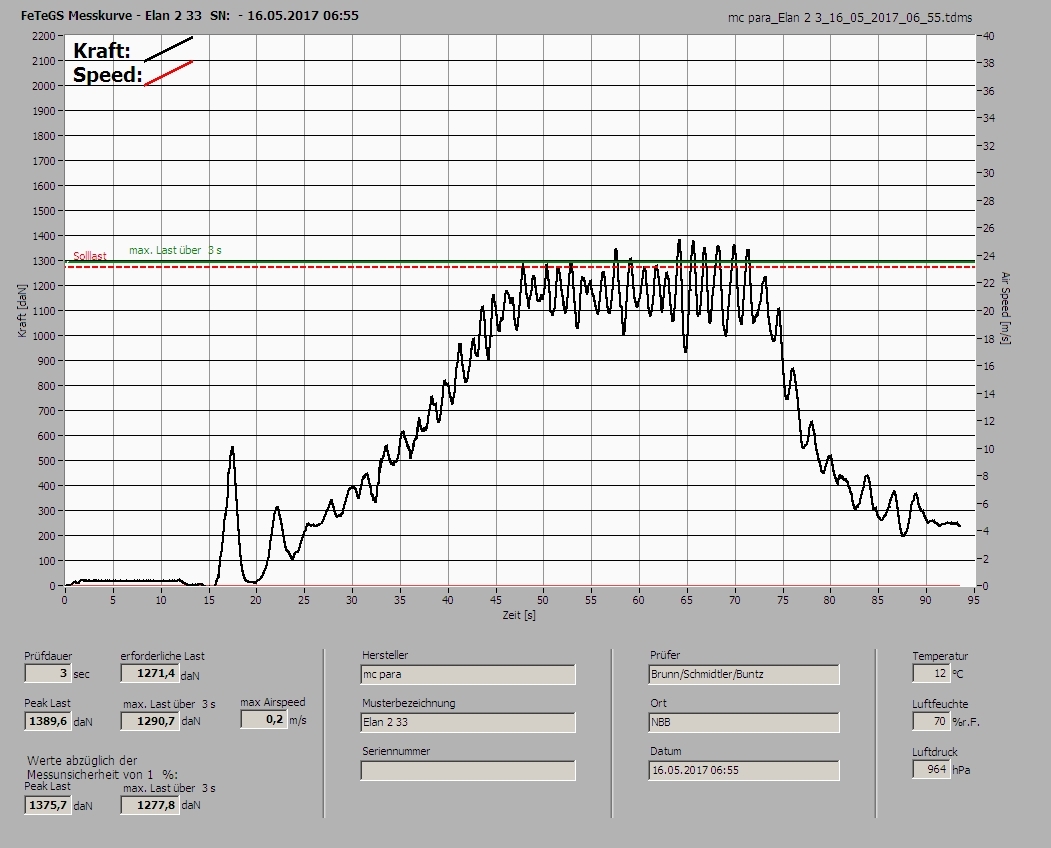The image size is (1051, 848).
Task: Select the erforderliche Last field 1271,4
Action: [x=149, y=673]
